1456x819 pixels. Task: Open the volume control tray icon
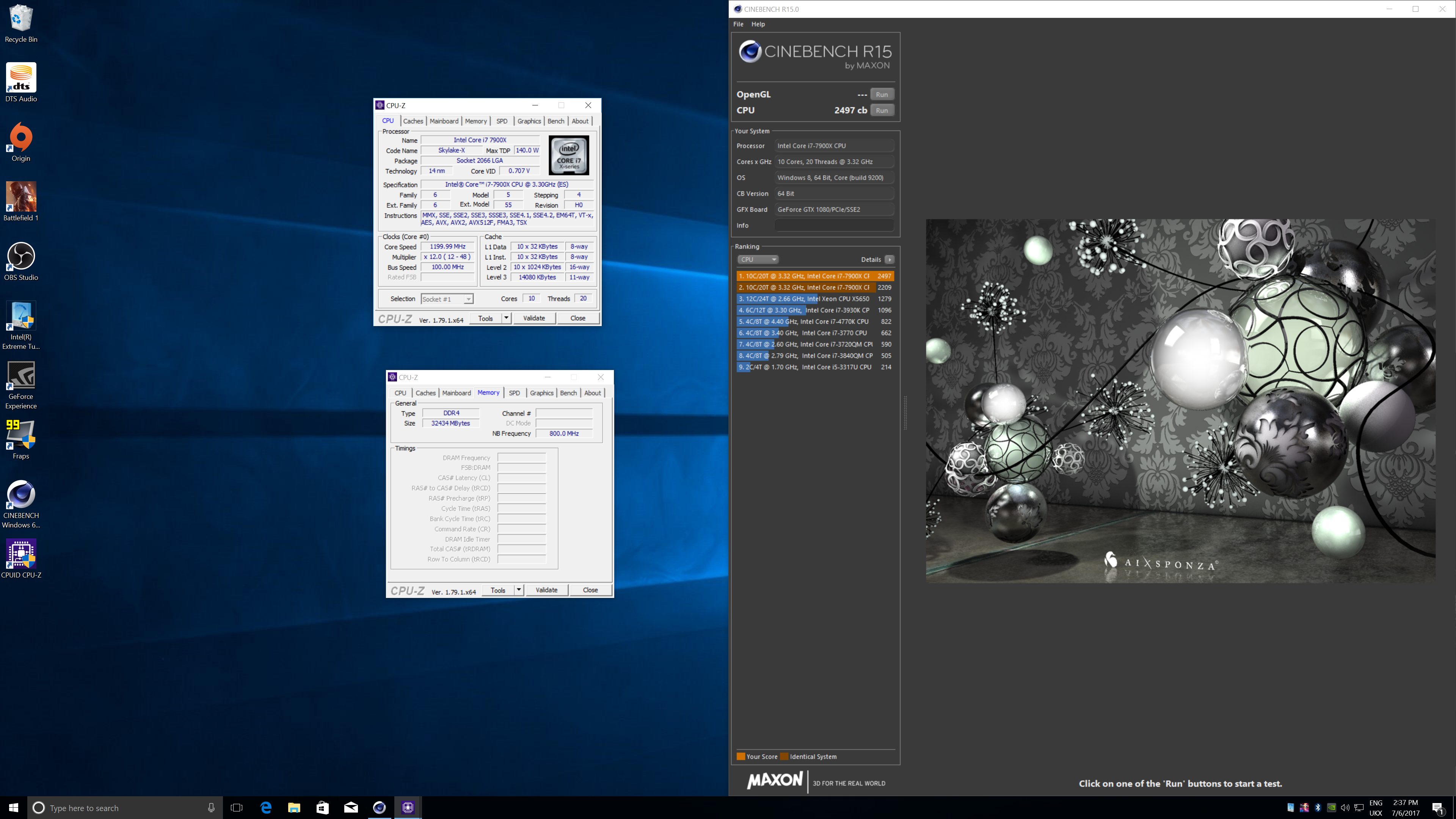tap(1345, 808)
